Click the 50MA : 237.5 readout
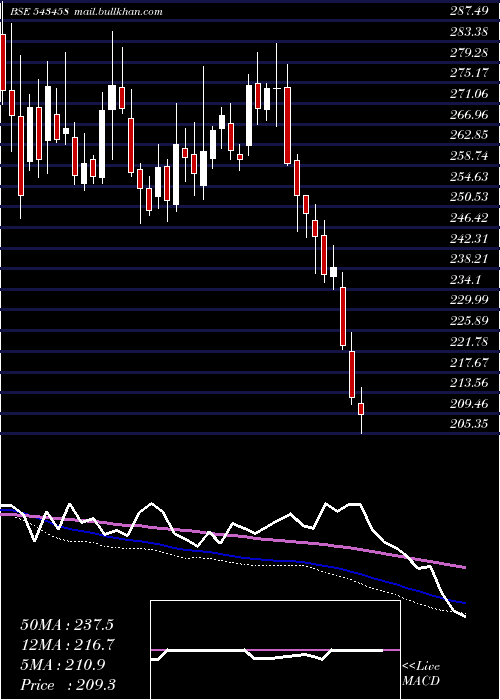500x700 pixels. pyautogui.click(x=67, y=625)
